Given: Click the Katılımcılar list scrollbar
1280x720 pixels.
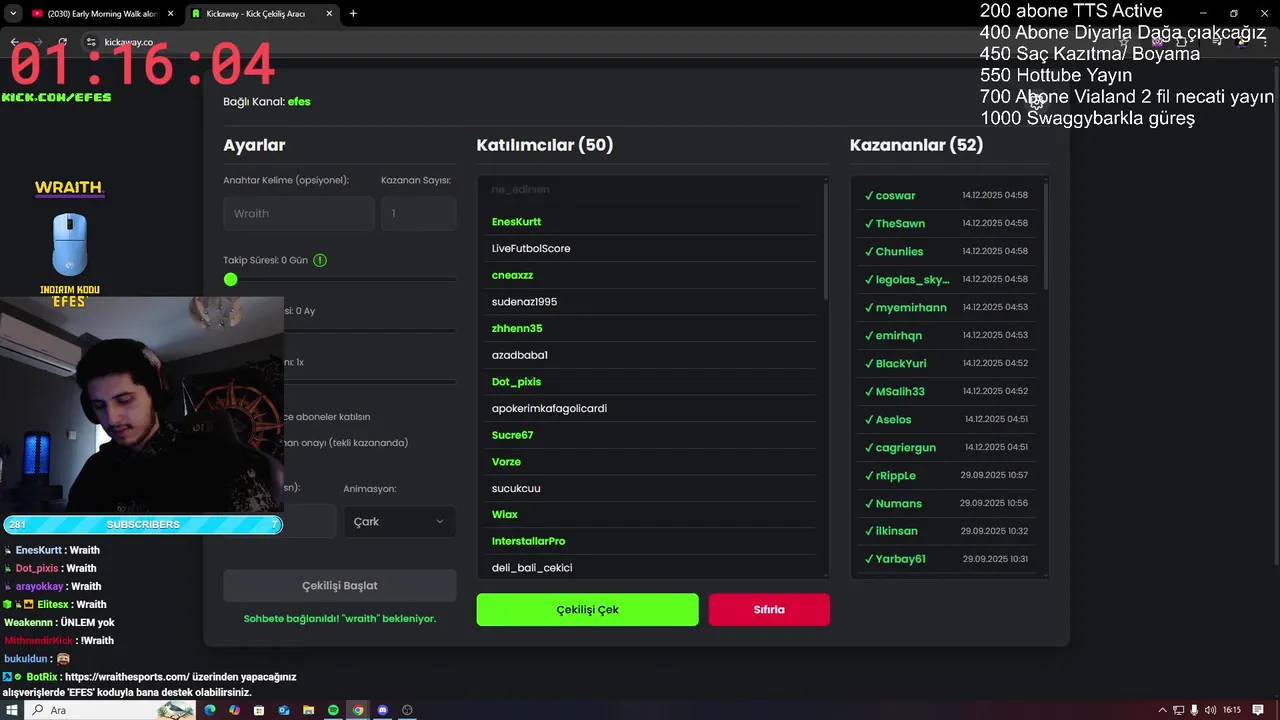Looking at the screenshot, I should [x=826, y=240].
